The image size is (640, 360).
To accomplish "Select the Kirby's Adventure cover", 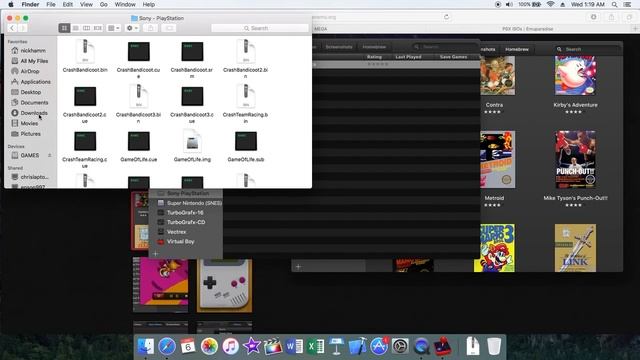I will pyautogui.click(x=575, y=76).
